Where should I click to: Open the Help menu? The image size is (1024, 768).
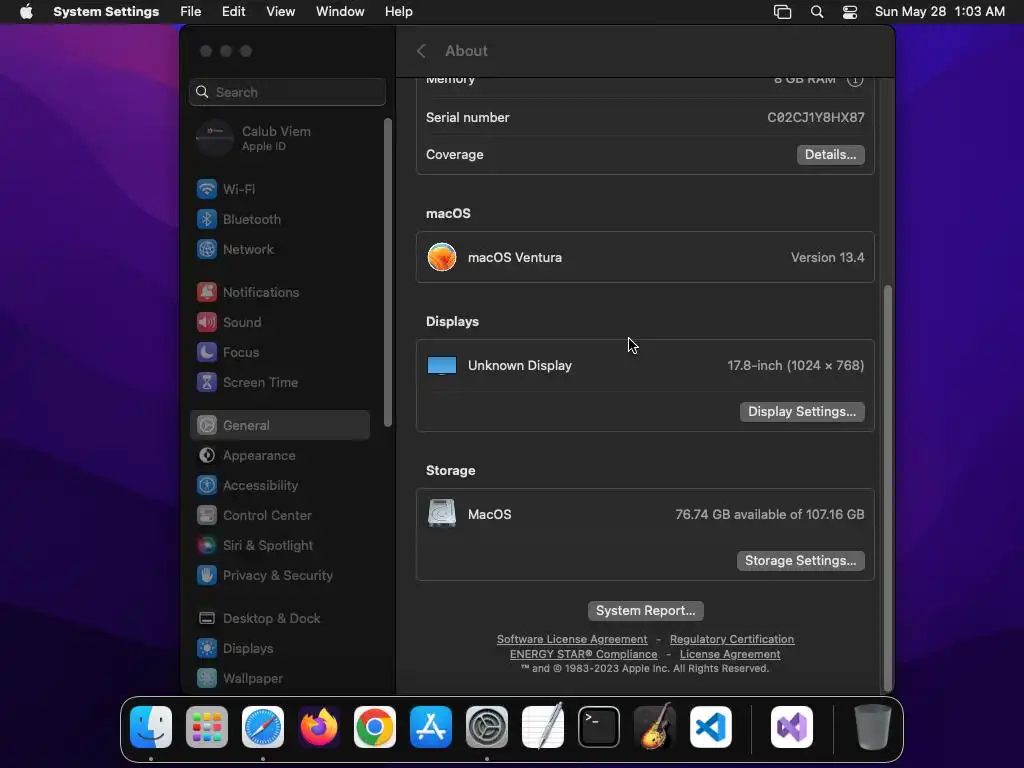click(x=398, y=12)
